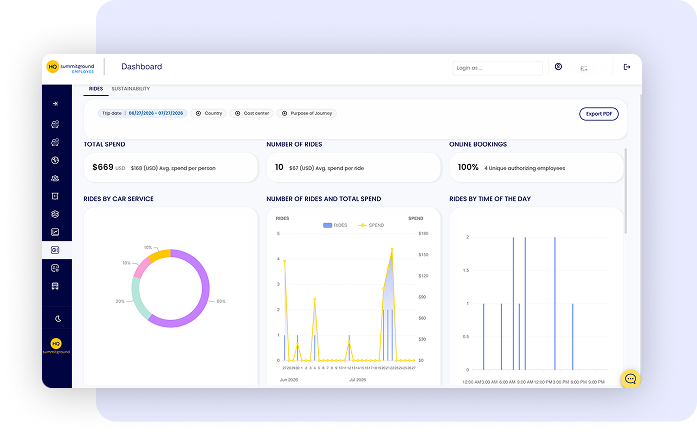Open the chart analytics icon in sidebar
Image resolution: width=697 pixels, height=434 pixels.
pos(55,232)
